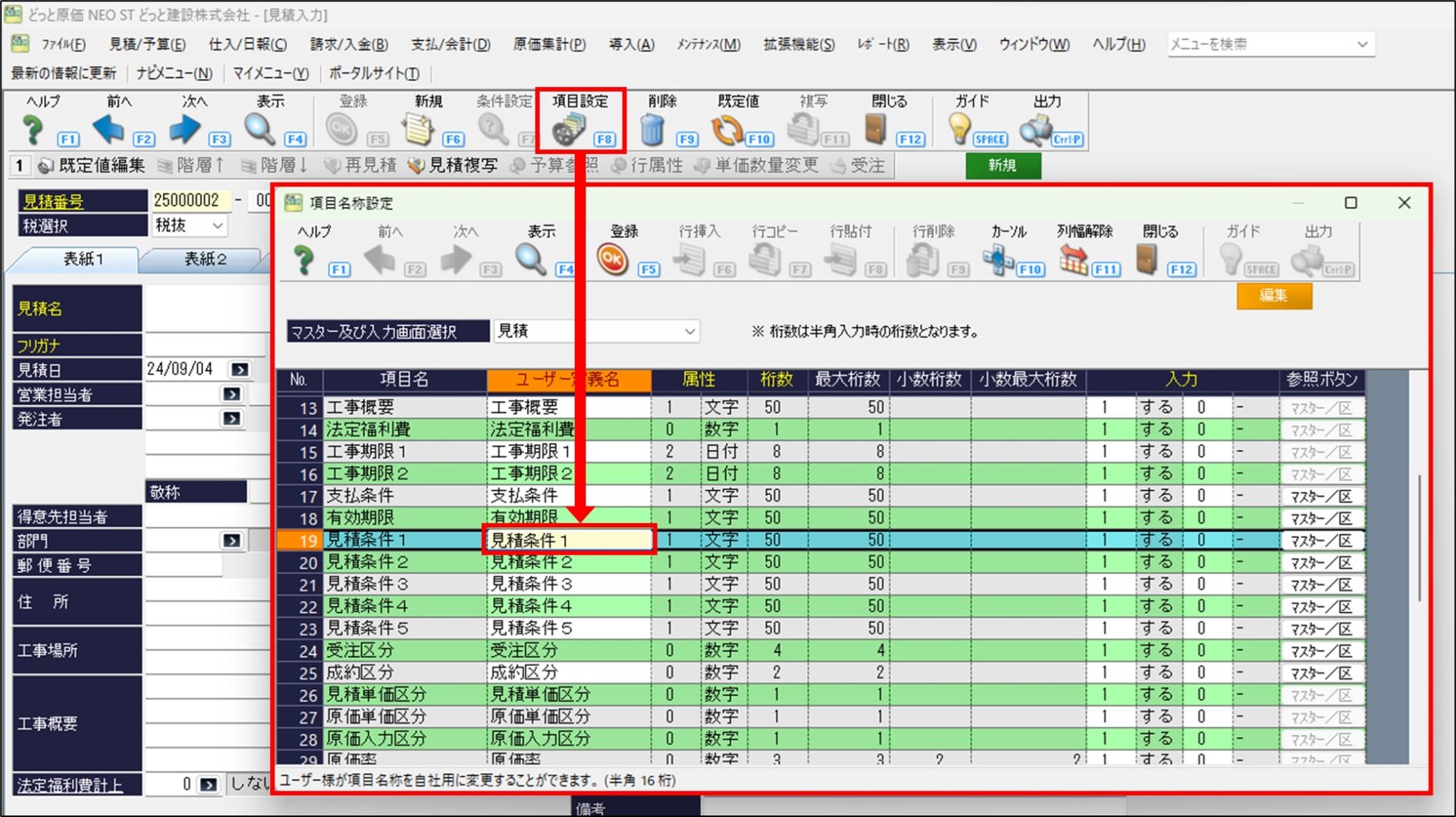The width and height of the screenshot is (1456, 817).
Task: Open the 見積/予算 menu
Action: (x=147, y=44)
